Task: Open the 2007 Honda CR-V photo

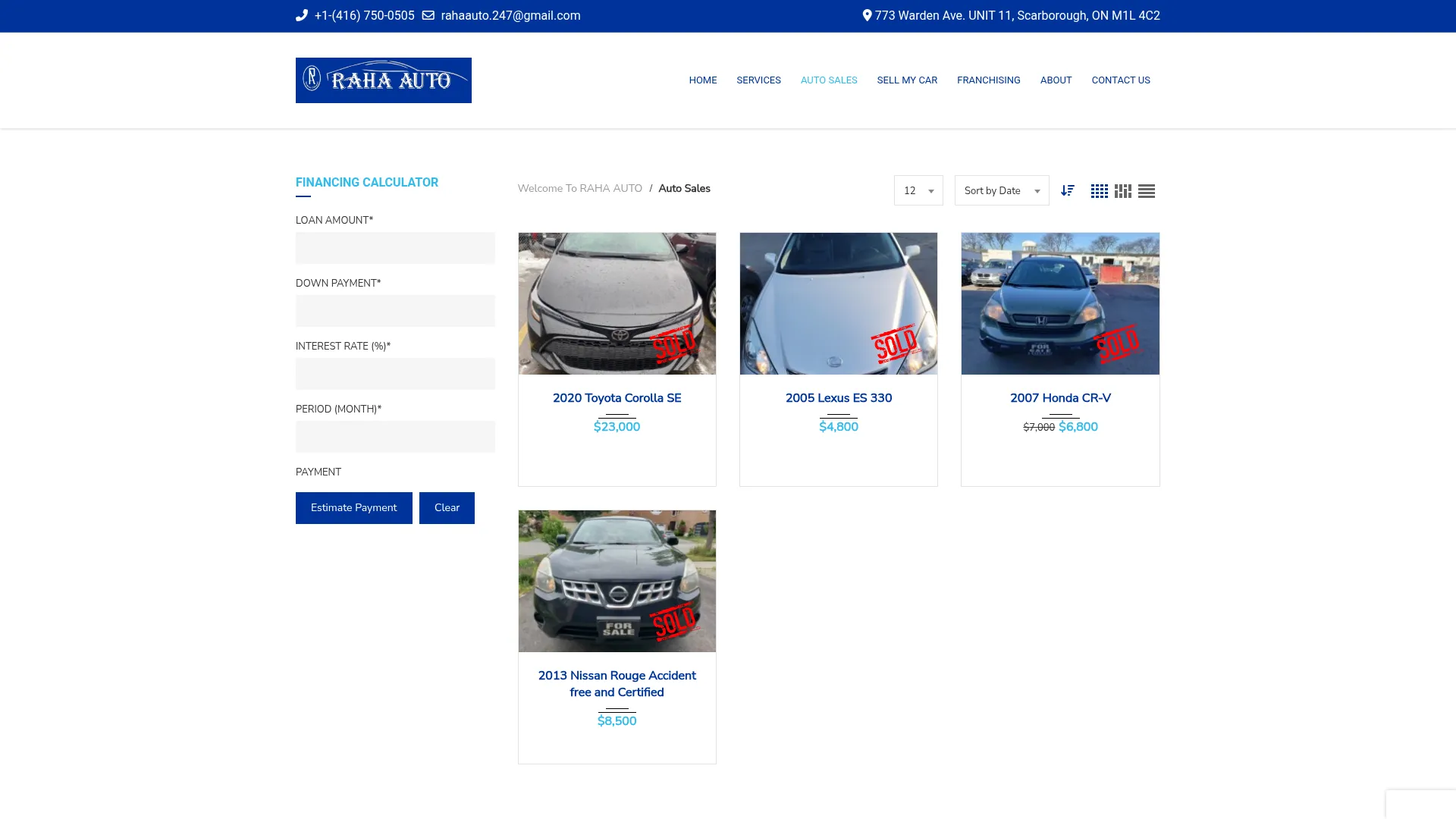Action: [x=1060, y=303]
